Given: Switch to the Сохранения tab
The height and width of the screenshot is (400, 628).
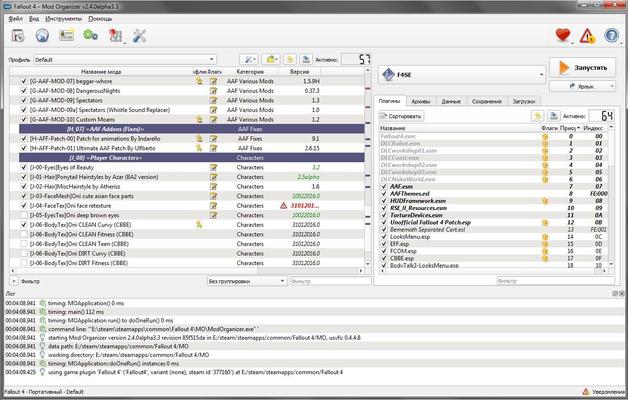Looking at the screenshot, I should [x=487, y=102].
